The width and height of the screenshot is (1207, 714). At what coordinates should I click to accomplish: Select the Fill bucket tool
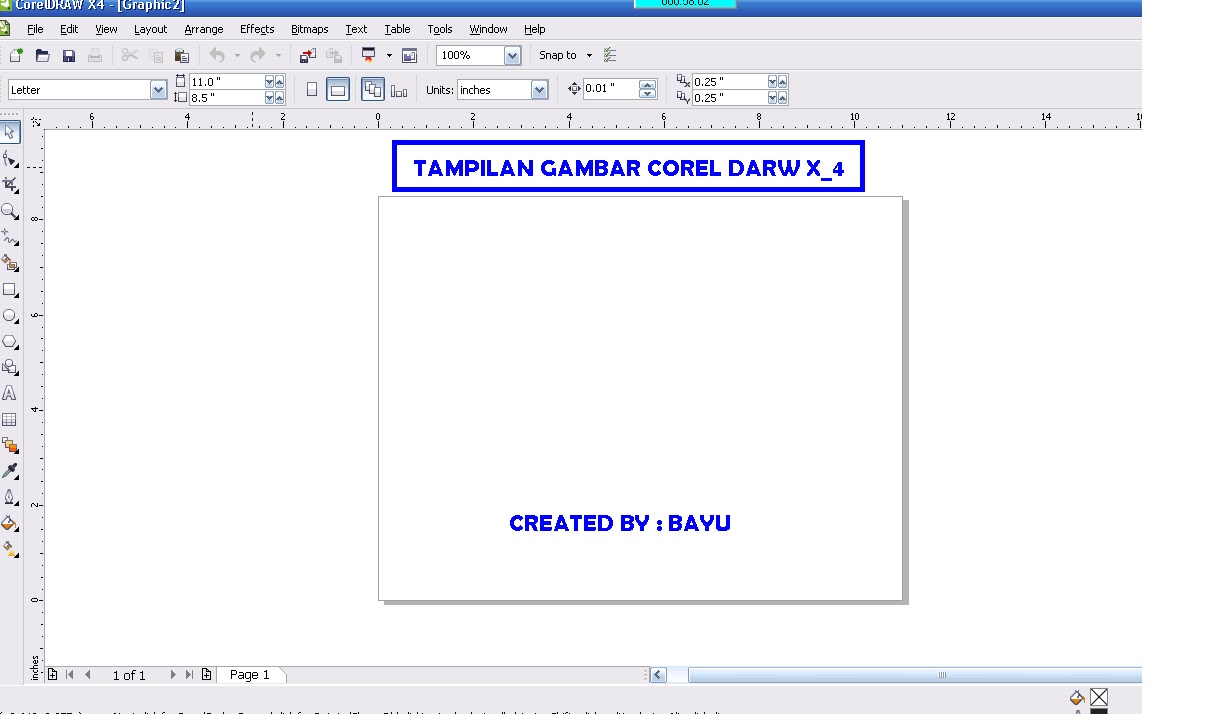10,523
